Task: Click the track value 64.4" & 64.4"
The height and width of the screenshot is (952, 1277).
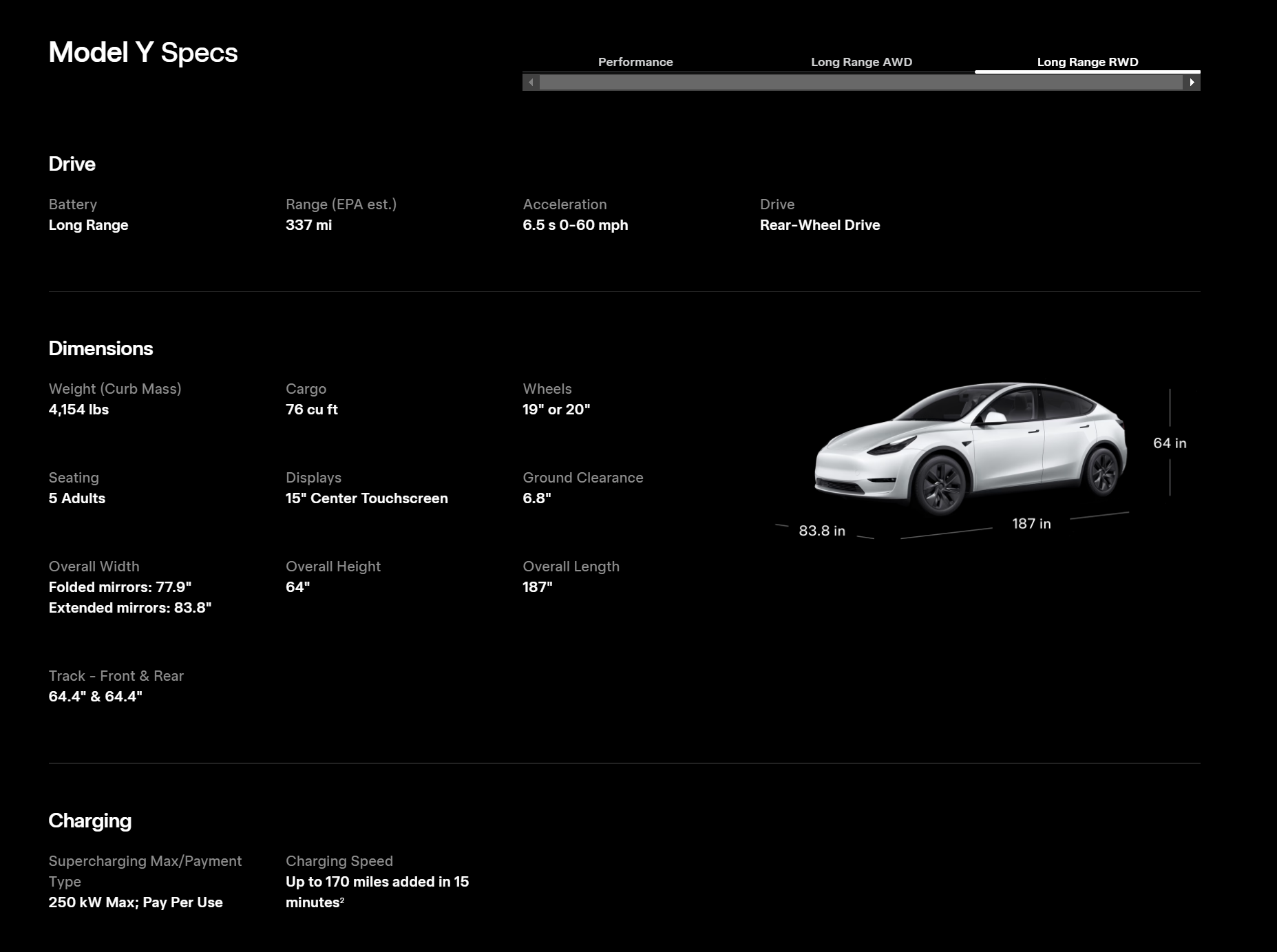Action: (95, 697)
